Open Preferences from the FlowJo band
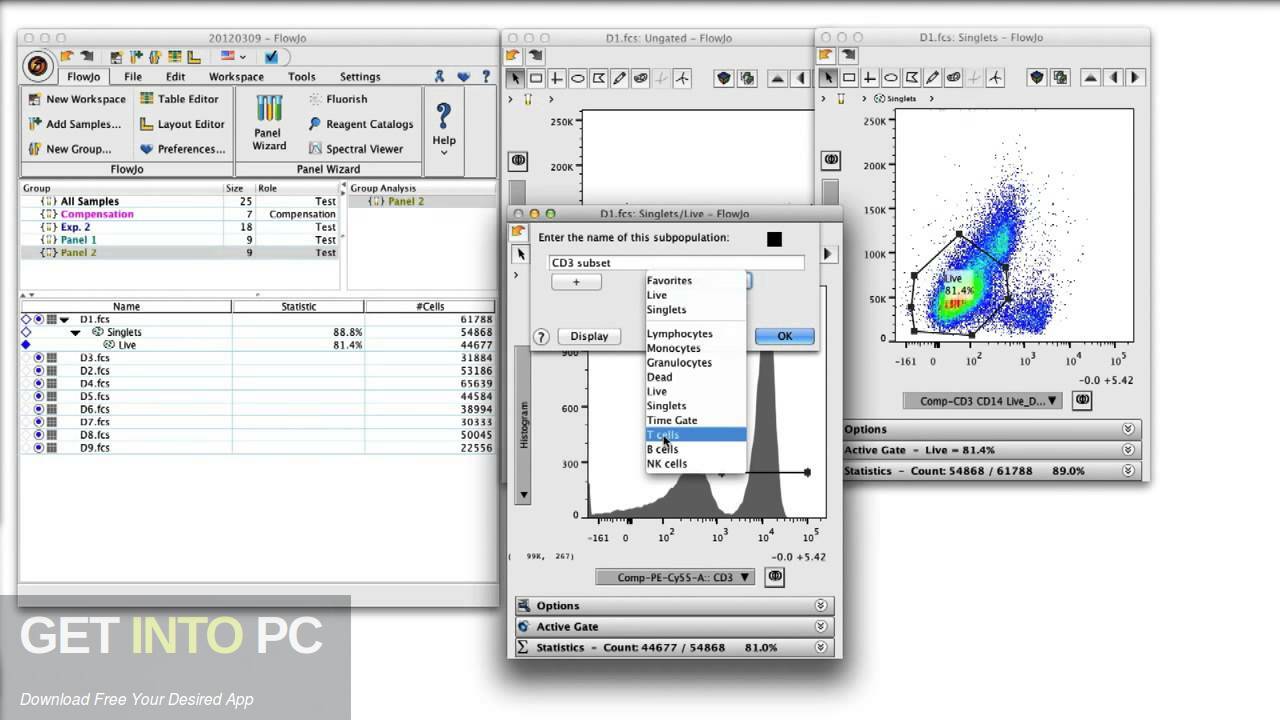Image resolution: width=1280 pixels, height=720 pixels. tap(182, 149)
